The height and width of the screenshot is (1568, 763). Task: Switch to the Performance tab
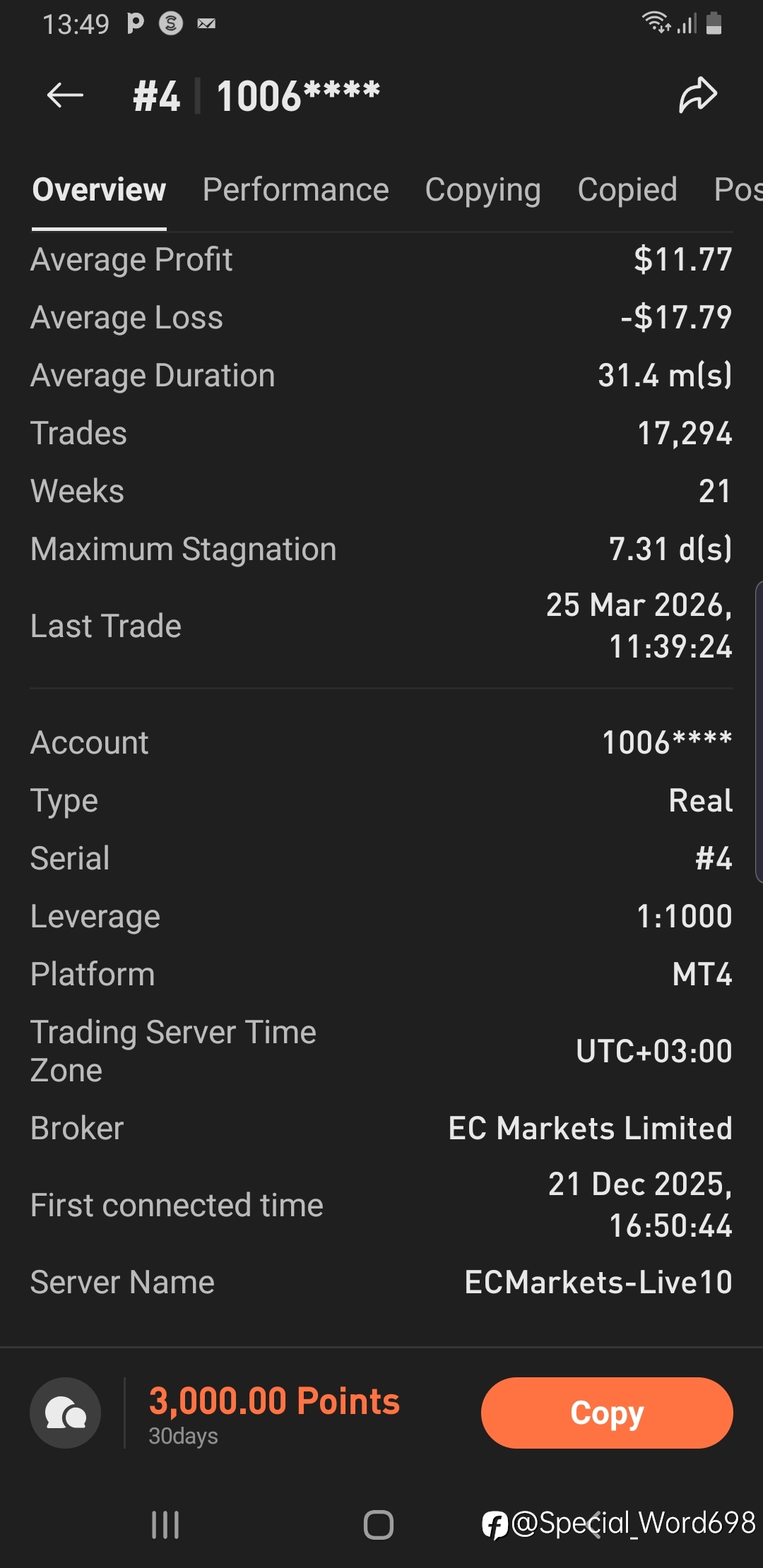(x=295, y=190)
